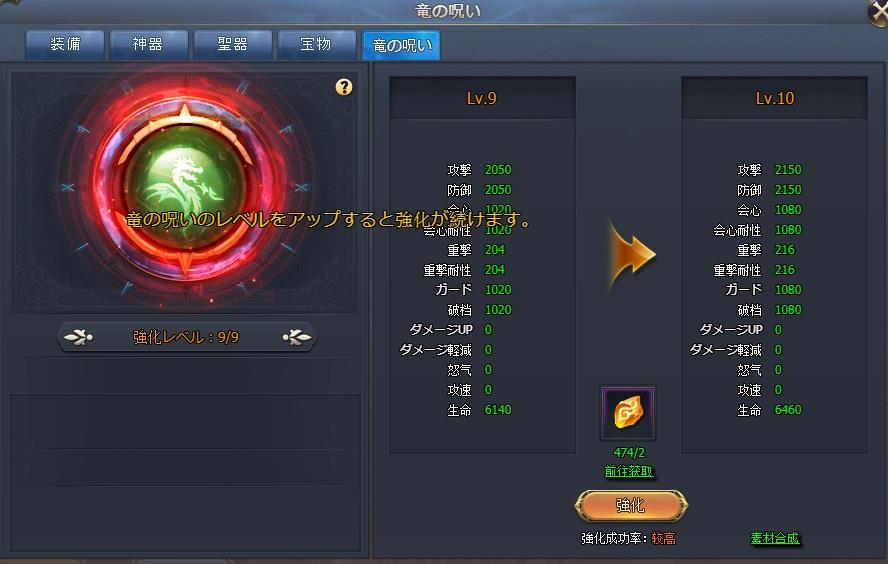
Task: Click the yellow question mark help icon
Action: pos(344,87)
